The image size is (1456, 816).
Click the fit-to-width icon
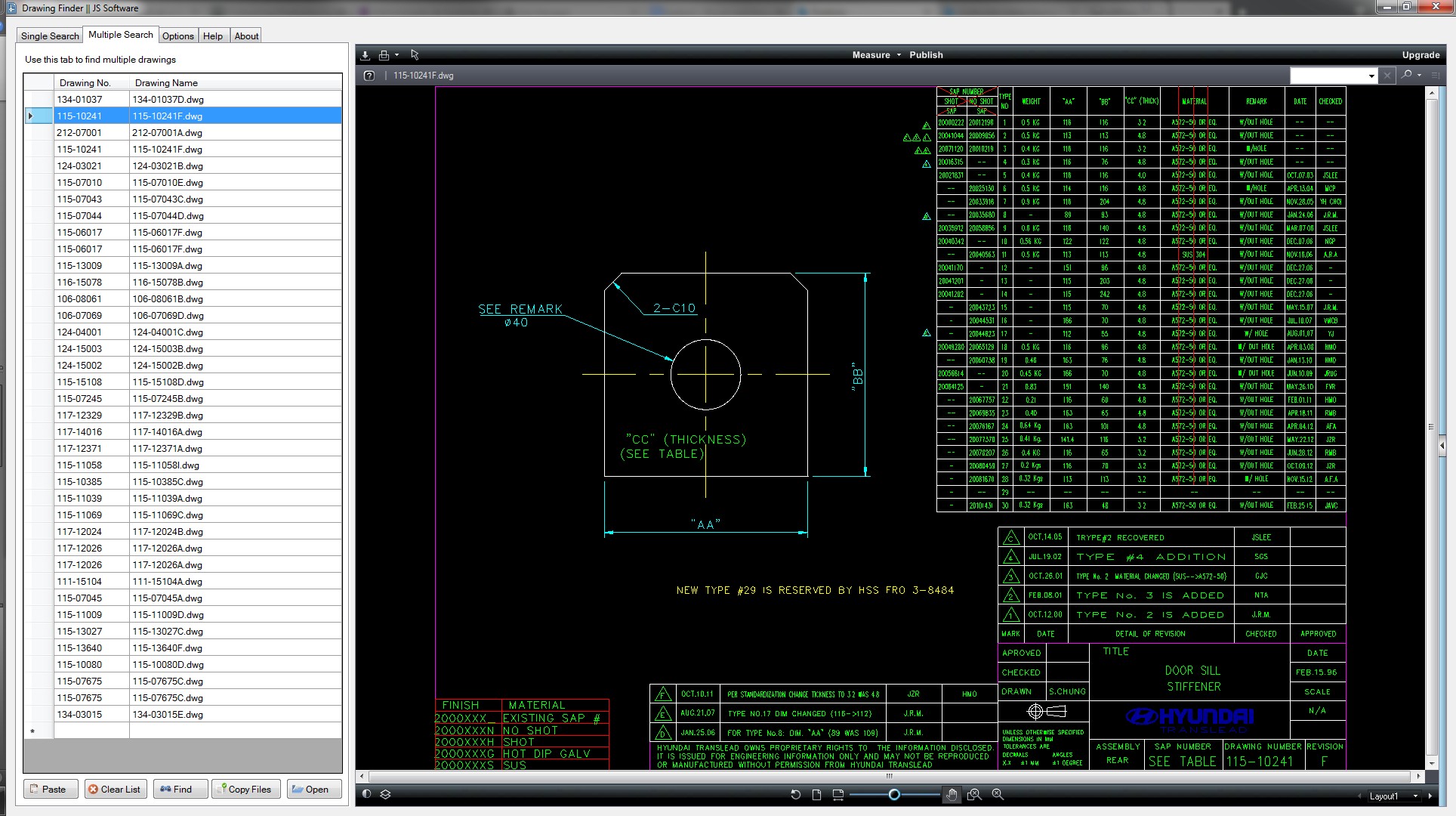[838, 794]
